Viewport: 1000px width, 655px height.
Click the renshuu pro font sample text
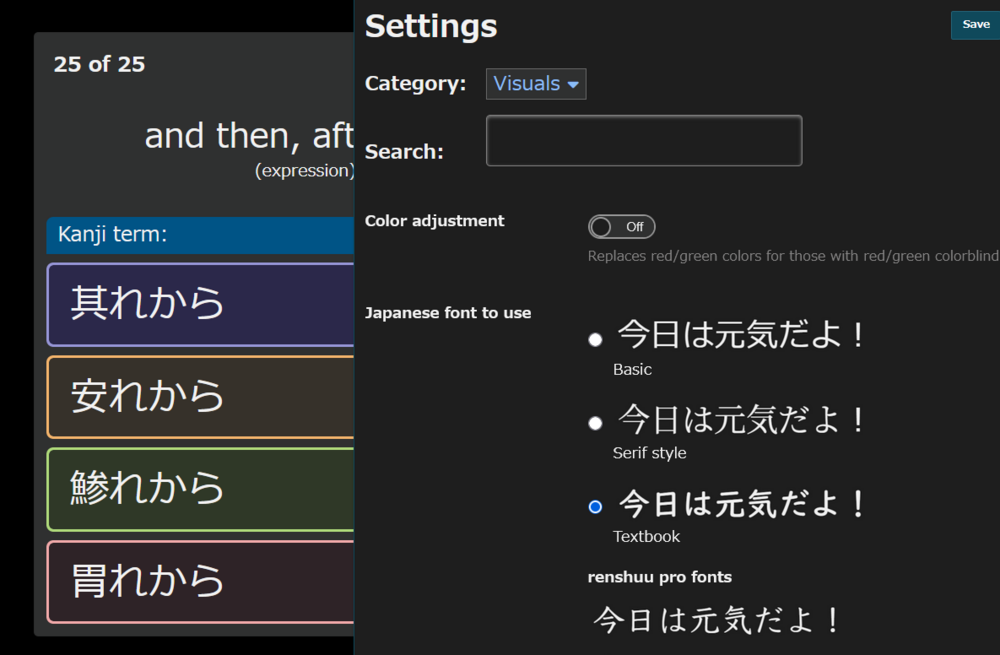click(718, 621)
